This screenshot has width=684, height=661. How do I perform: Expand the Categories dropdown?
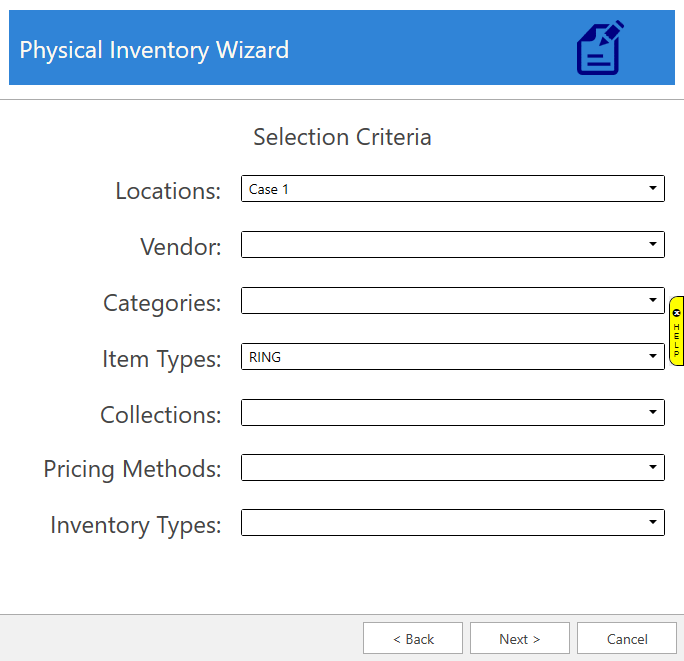click(652, 300)
